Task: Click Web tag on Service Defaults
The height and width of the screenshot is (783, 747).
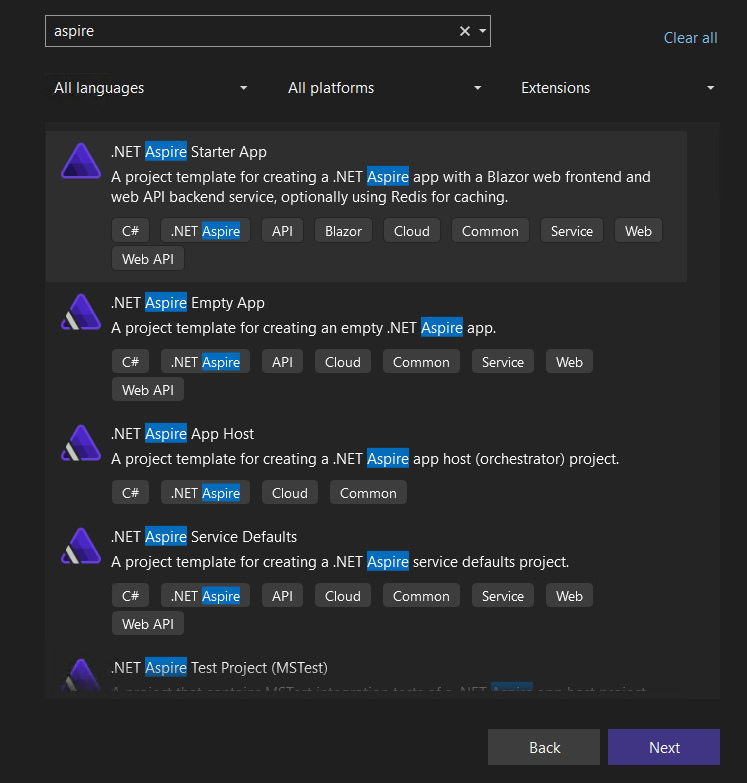Action: pos(569,595)
